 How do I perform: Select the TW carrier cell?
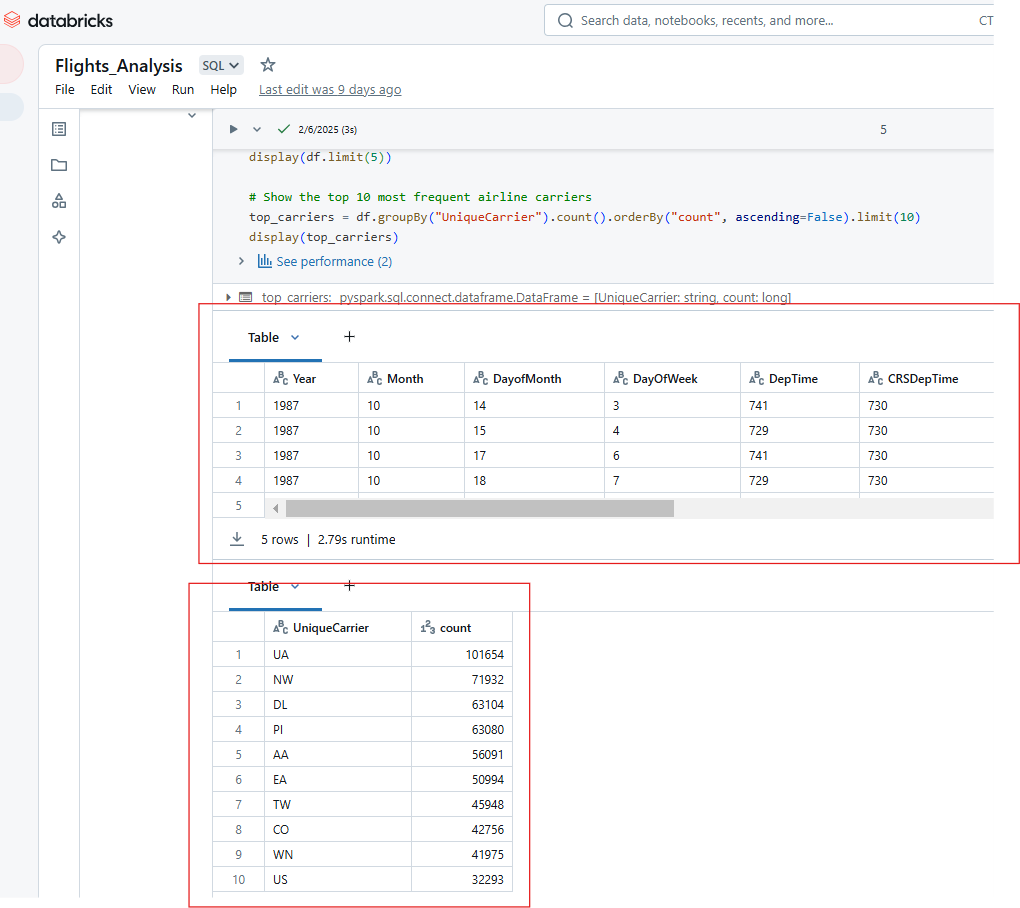338,805
